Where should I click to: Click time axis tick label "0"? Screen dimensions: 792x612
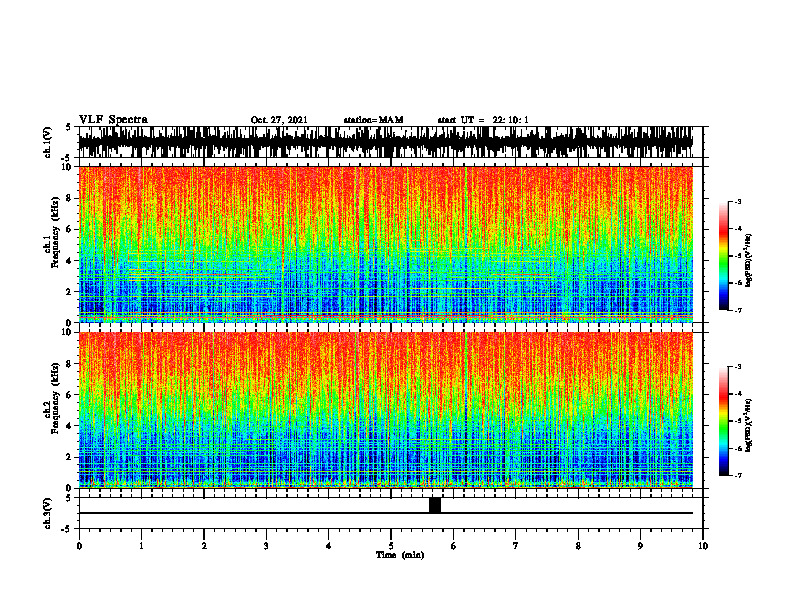pyautogui.click(x=79, y=546)
